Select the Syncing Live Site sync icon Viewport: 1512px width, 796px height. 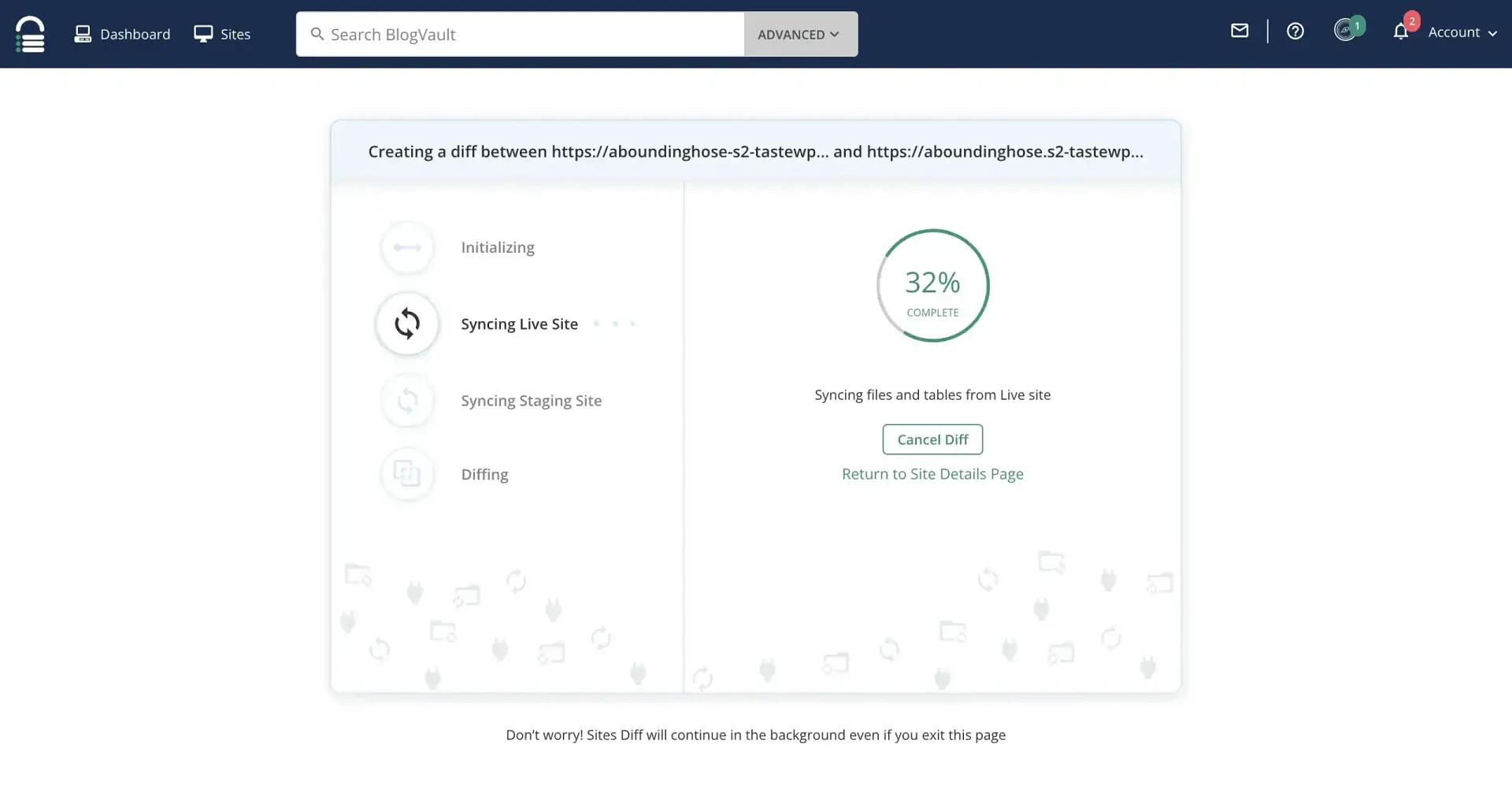tap(407, 324)
